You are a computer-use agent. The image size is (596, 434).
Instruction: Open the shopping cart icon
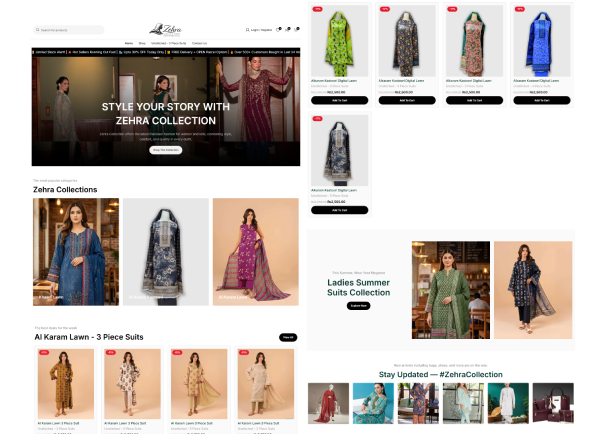[296, 30]
